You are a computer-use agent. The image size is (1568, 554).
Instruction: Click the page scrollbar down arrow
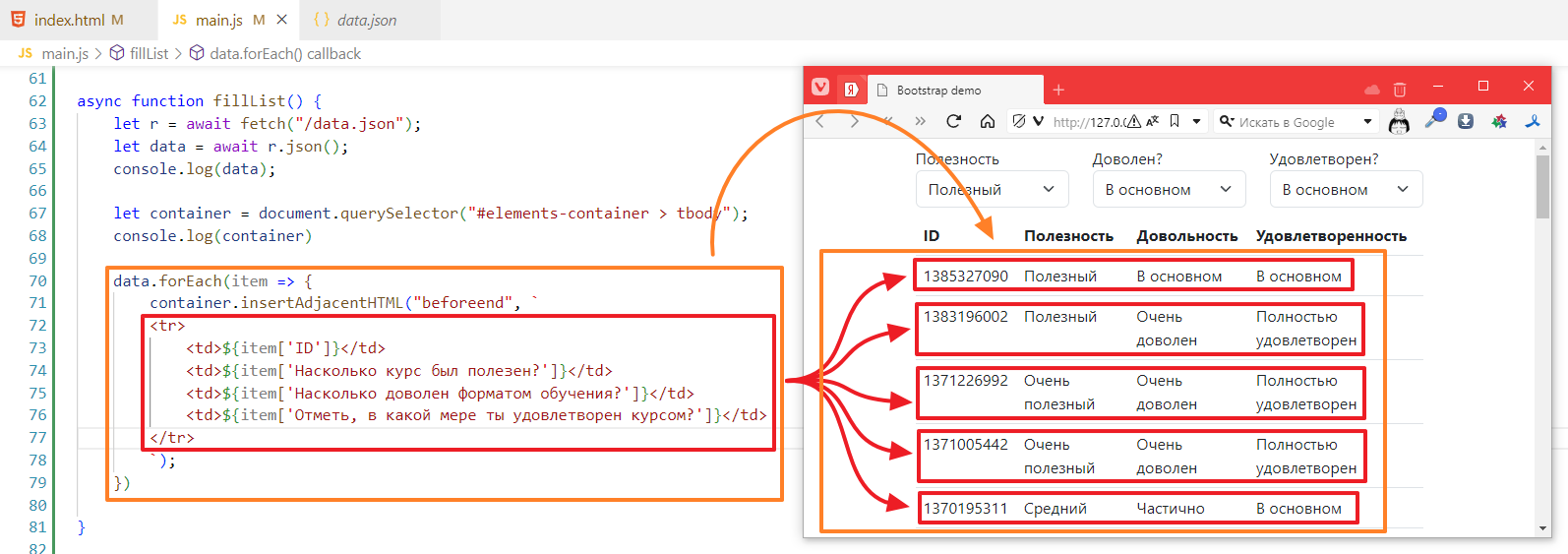point(1542,528)
